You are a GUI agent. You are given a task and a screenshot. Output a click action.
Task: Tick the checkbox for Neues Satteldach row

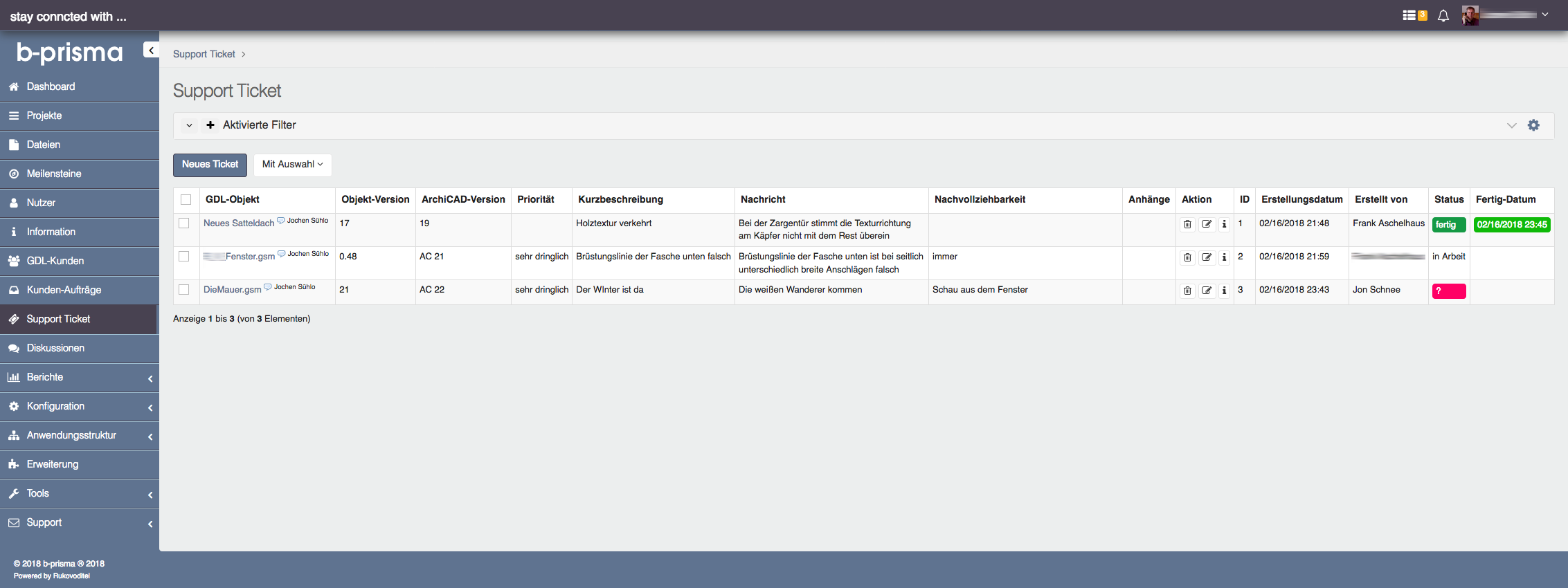(184, 223)
